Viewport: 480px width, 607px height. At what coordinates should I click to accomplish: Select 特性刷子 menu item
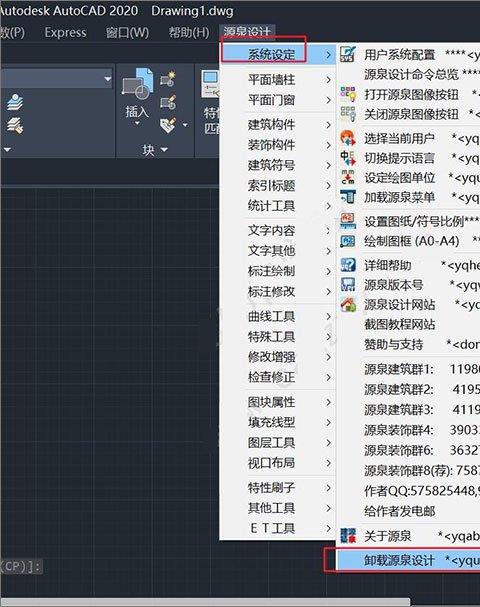pos(278,487)
